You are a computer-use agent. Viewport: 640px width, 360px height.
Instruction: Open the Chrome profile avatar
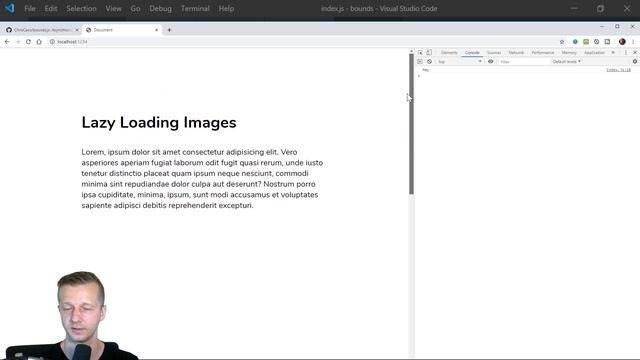coord(622,42)
